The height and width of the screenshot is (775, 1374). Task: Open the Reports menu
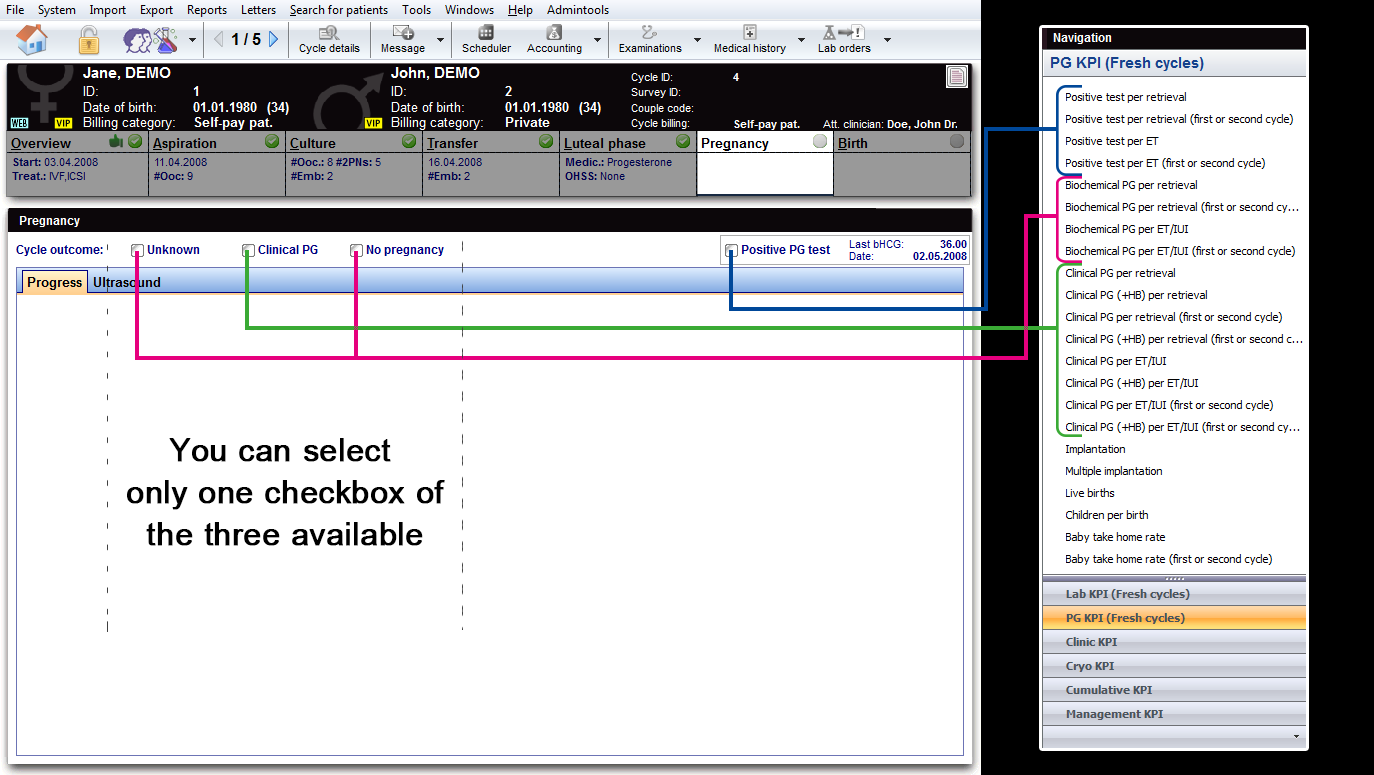pyautogui.click(x=207, y=10)
